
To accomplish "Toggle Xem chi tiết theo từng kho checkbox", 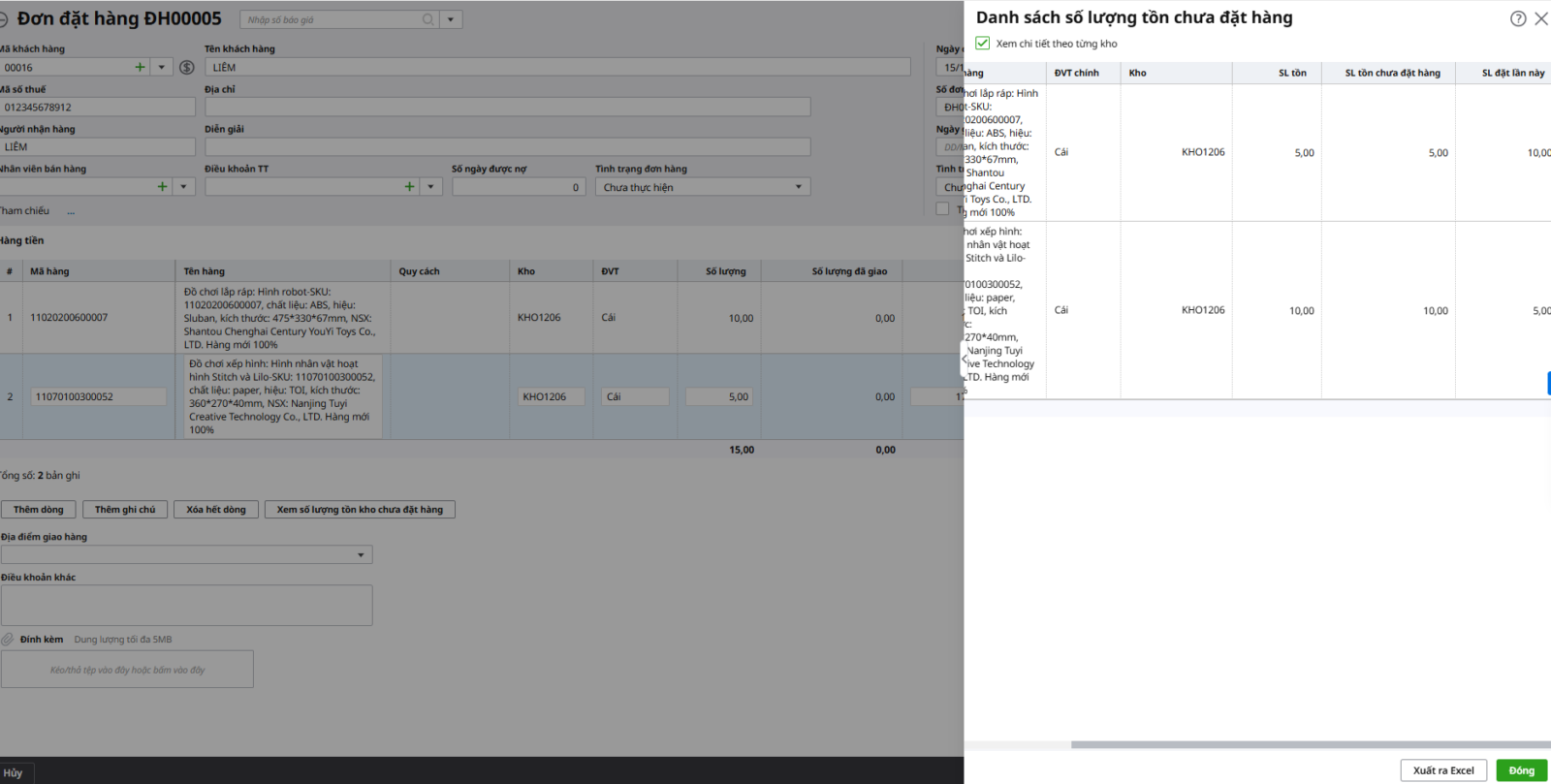I will point(983,44).
